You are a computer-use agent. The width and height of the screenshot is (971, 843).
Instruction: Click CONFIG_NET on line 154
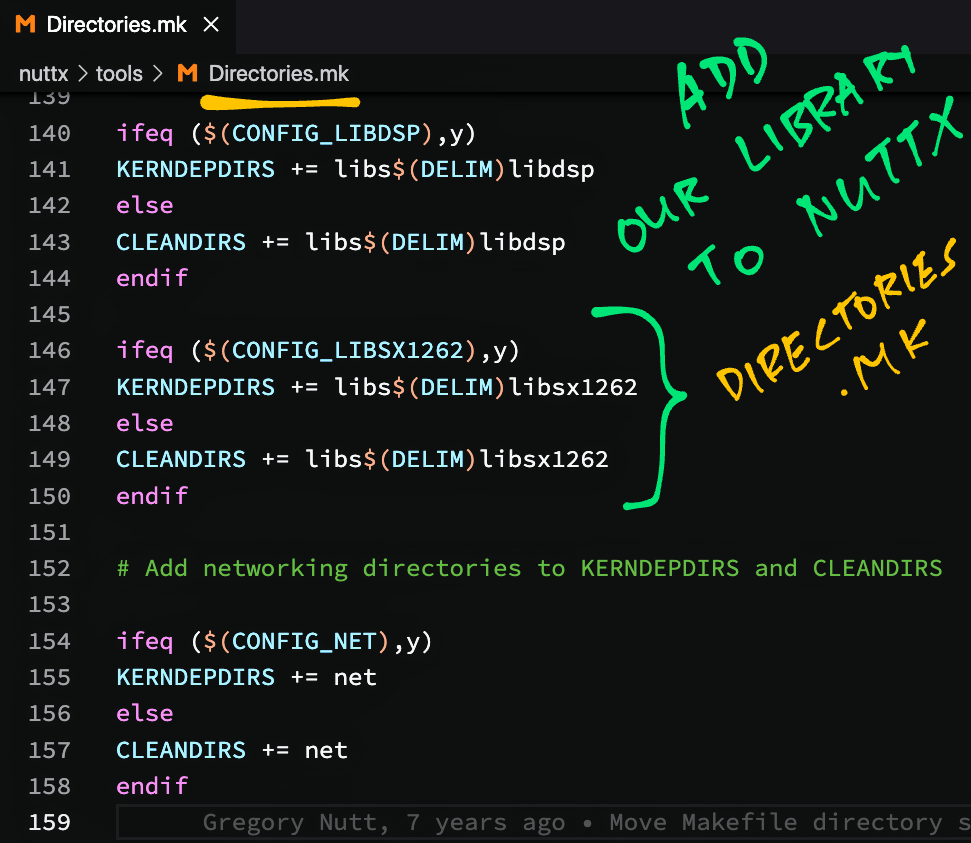(x=304, y=641)
